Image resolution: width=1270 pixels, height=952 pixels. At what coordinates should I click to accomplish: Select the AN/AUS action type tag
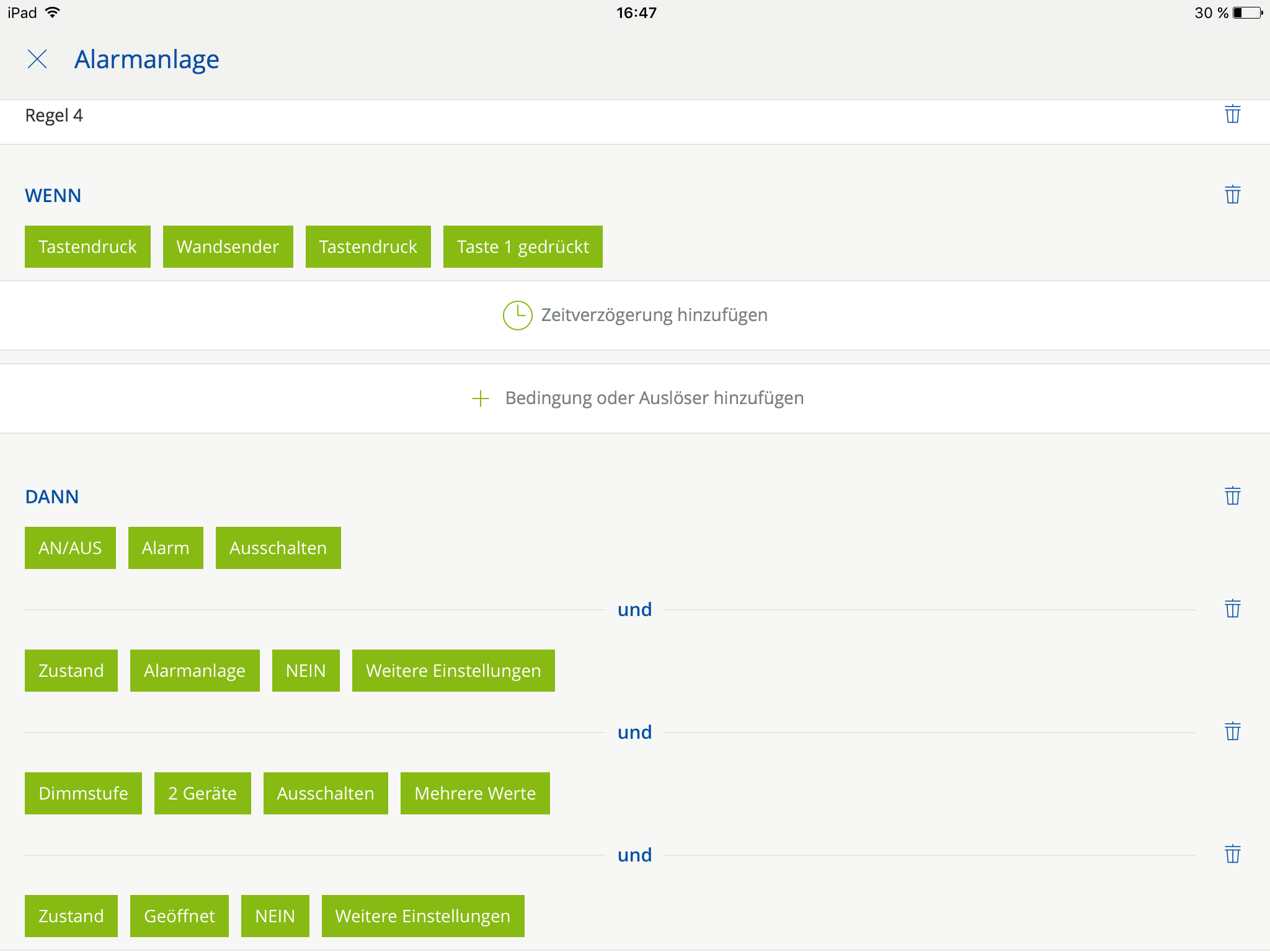(x=70, y=548)
